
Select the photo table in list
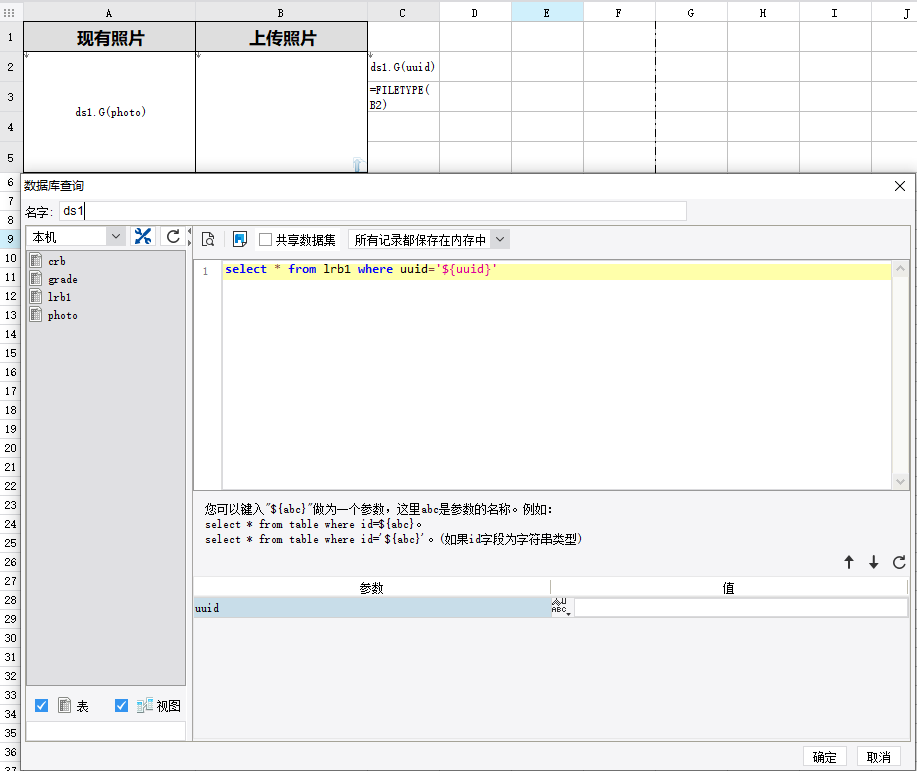tap(62, 315)
